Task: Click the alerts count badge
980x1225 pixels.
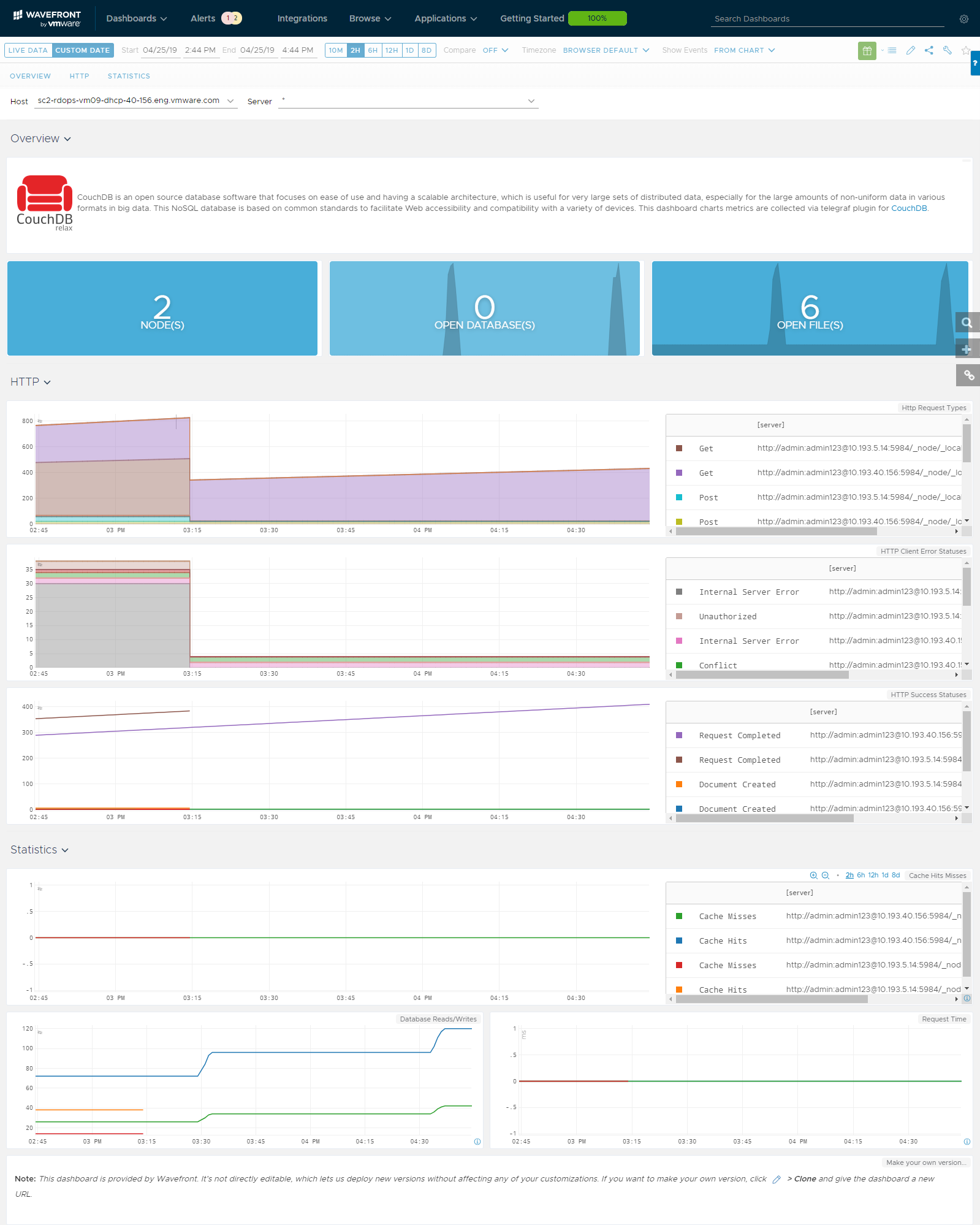Action: (232, 18)
